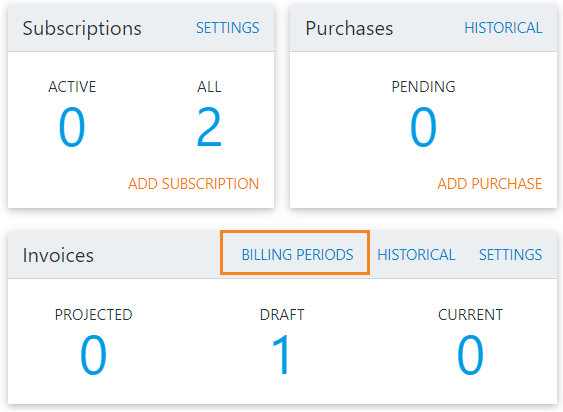Image resolution: width=563 pixels, height=412 pixels.
Task: Click ADD SUBSCRIPTION link
Action: pos(194,184)
